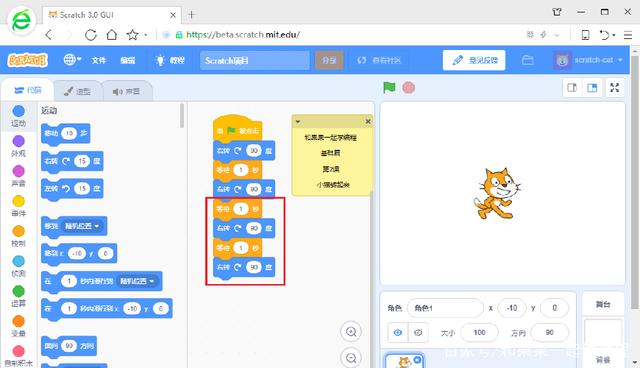
Task: Close the Scratch 3.0 GUI browser tab
Action: coord(173,15)
